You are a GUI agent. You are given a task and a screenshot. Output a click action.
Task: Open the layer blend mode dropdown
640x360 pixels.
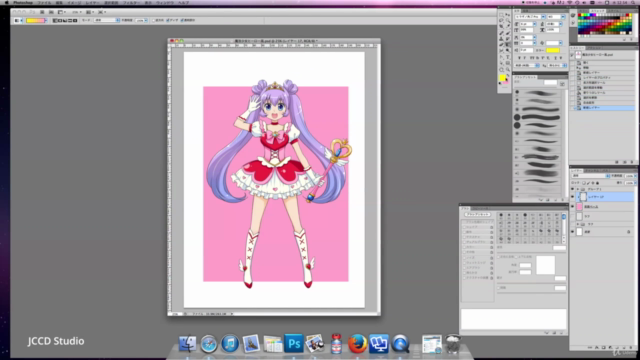591,176
